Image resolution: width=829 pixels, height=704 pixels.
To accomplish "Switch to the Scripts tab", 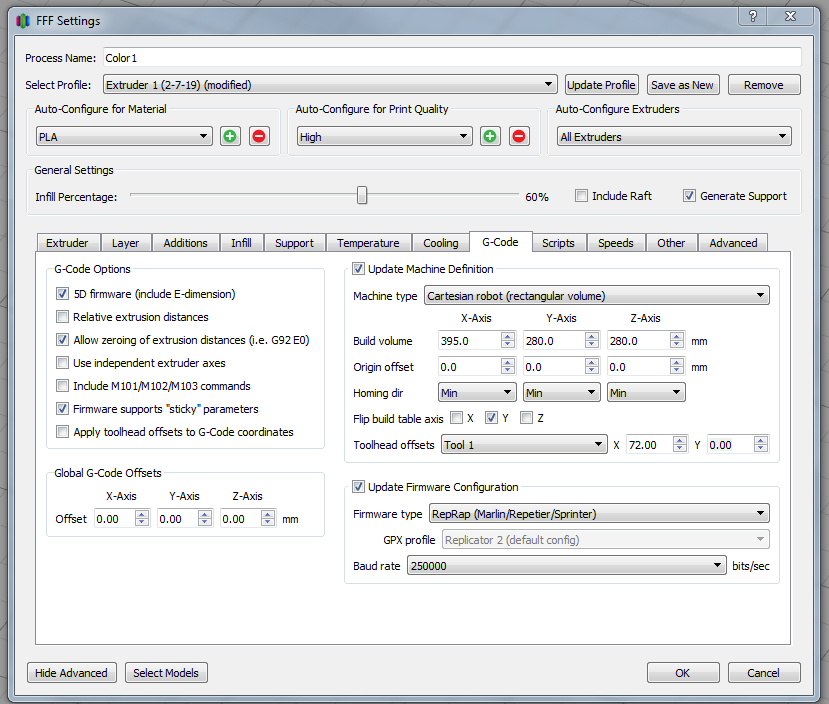I will 558,243.
